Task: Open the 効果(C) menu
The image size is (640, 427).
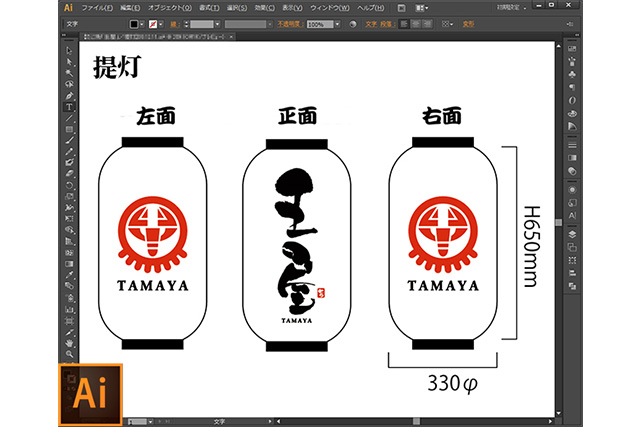Action: [x=264, y=8]
